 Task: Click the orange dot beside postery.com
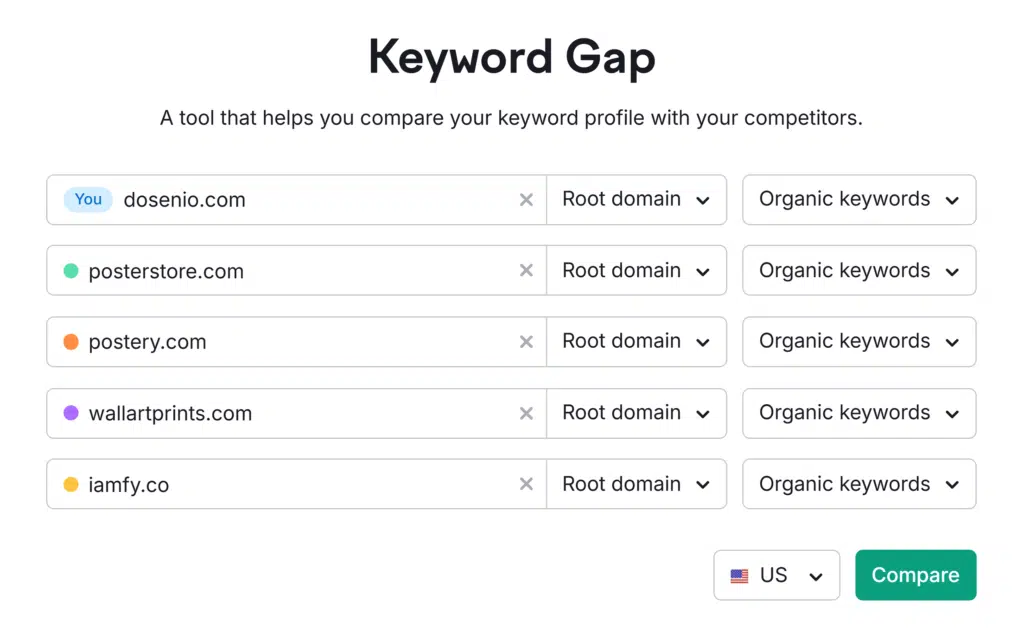(x=71, y=342)
